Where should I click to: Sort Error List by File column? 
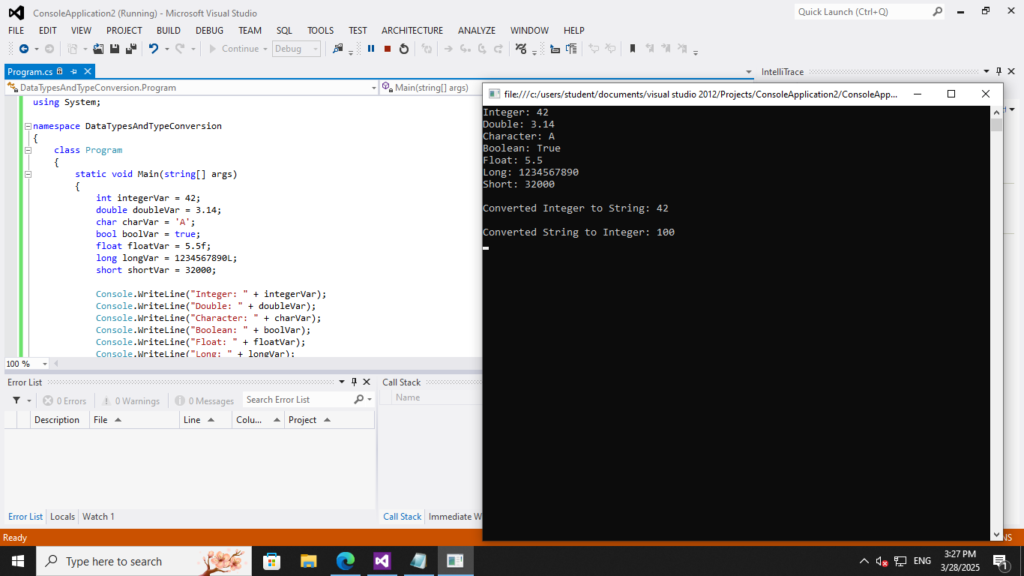(x=134, y=420)
